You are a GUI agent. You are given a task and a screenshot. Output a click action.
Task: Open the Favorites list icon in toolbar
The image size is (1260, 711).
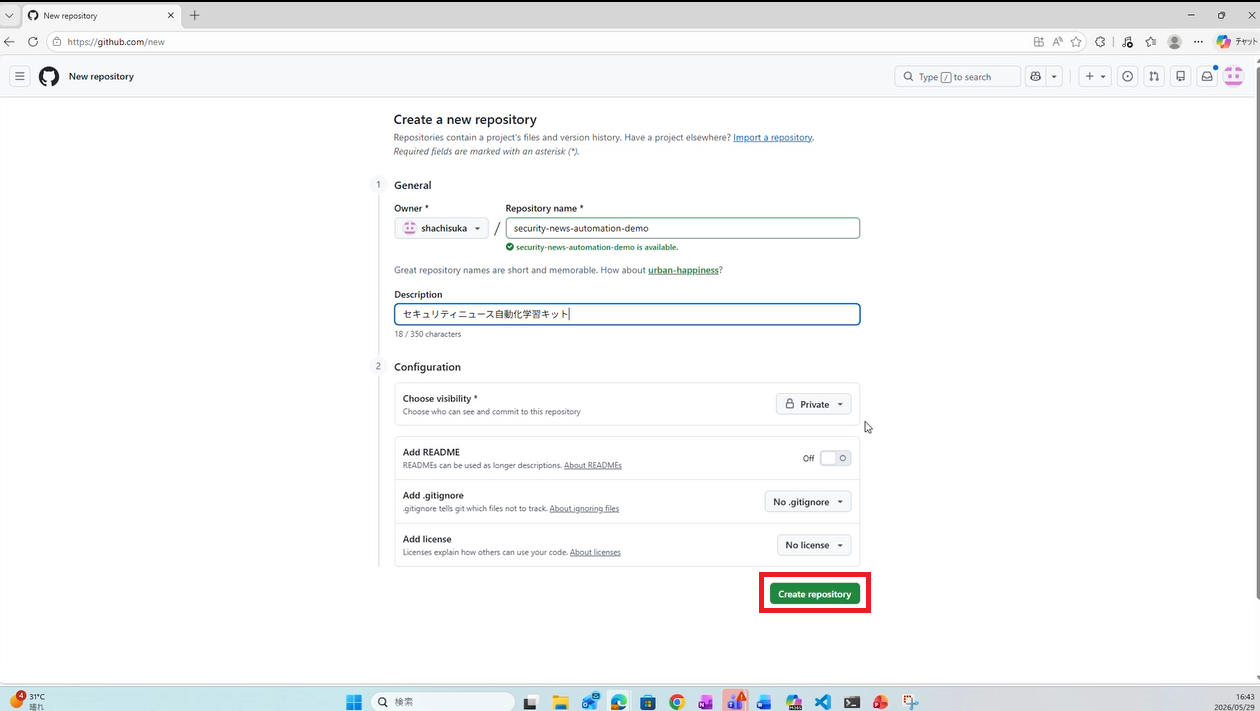(1151, 42)
